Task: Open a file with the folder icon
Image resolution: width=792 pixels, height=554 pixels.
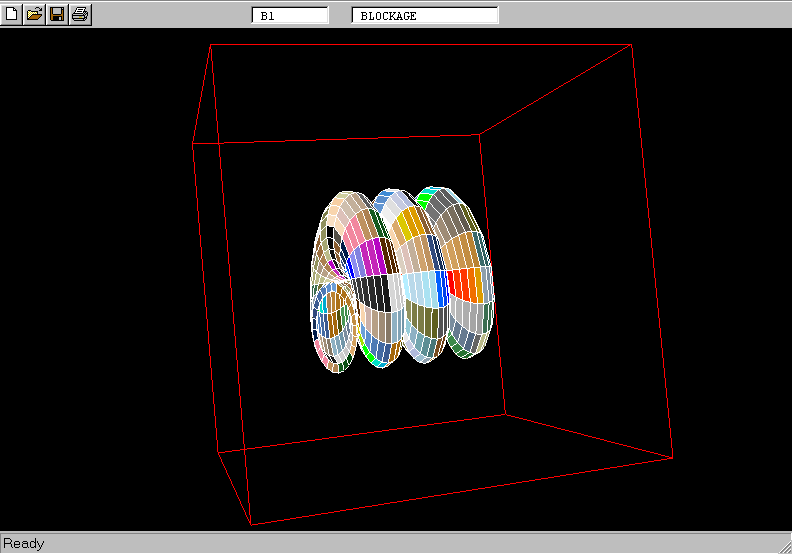Action: pos(34,14)
